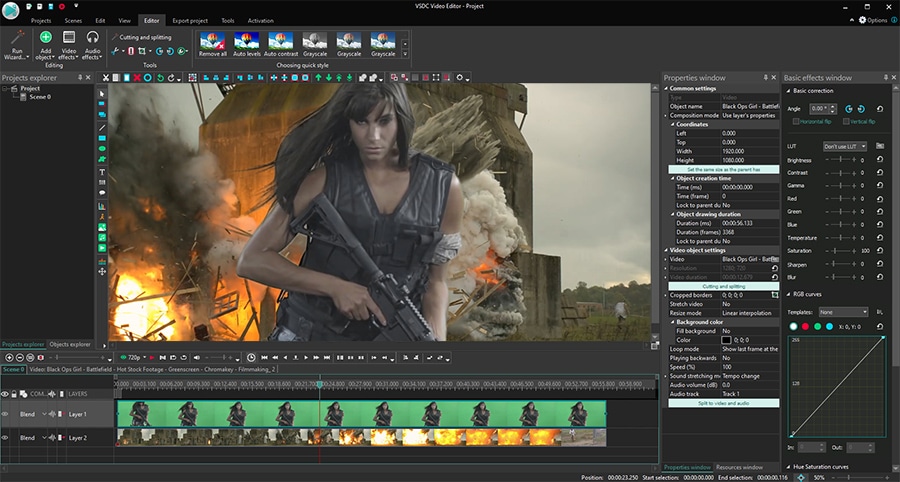
Task: Expand Layer 1 Blend mode dropdown
Action: coord(45,414)
